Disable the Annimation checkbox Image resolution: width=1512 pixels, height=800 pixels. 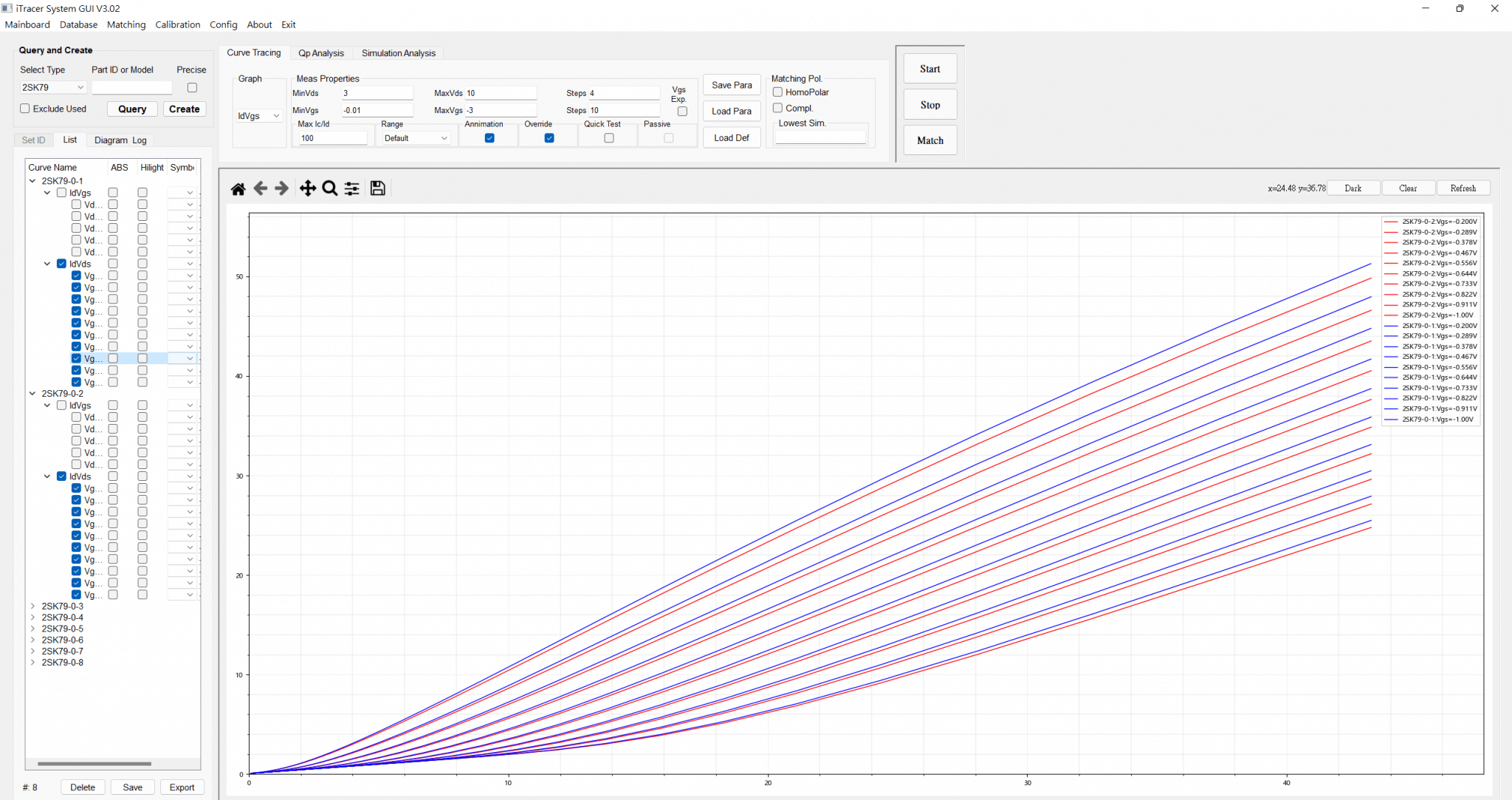tap(489, 138)
